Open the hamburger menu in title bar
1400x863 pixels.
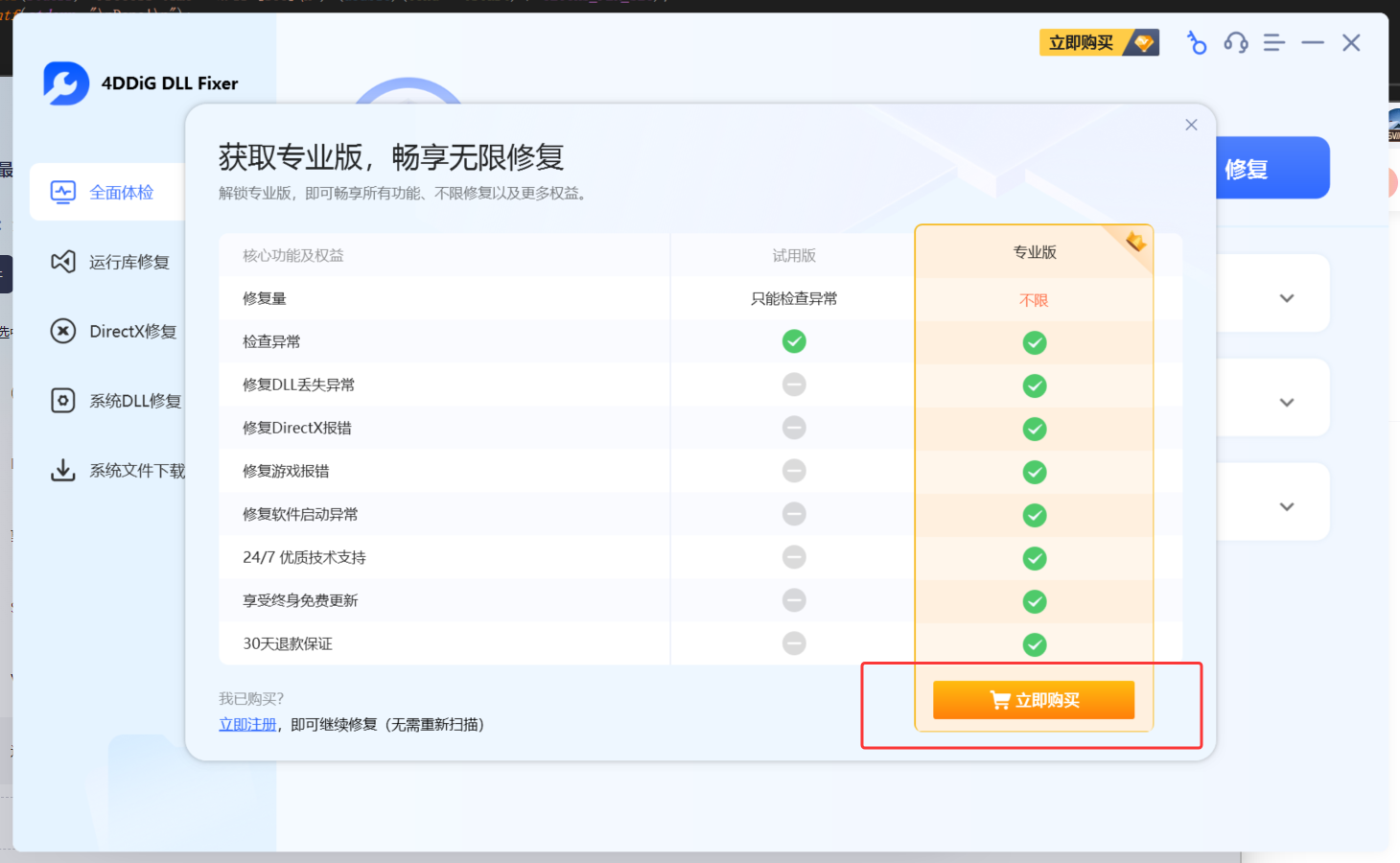pos(1273,42)
